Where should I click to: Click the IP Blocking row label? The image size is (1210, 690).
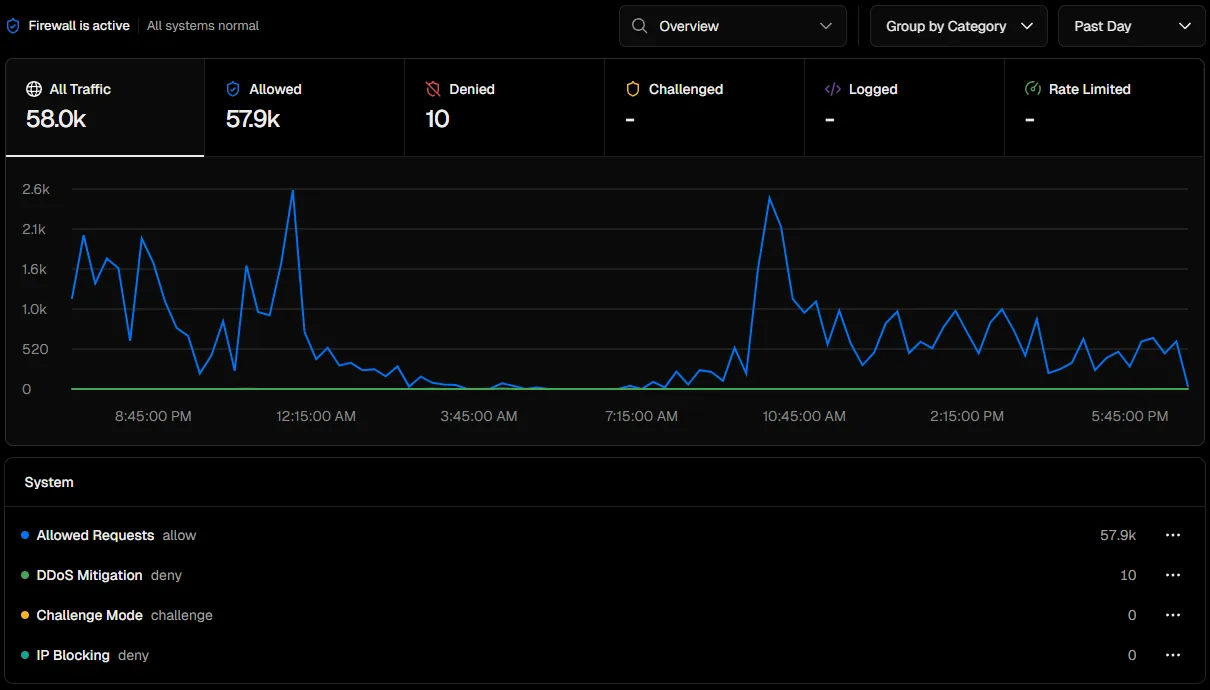pyautogui.click(x=73, y=655)
